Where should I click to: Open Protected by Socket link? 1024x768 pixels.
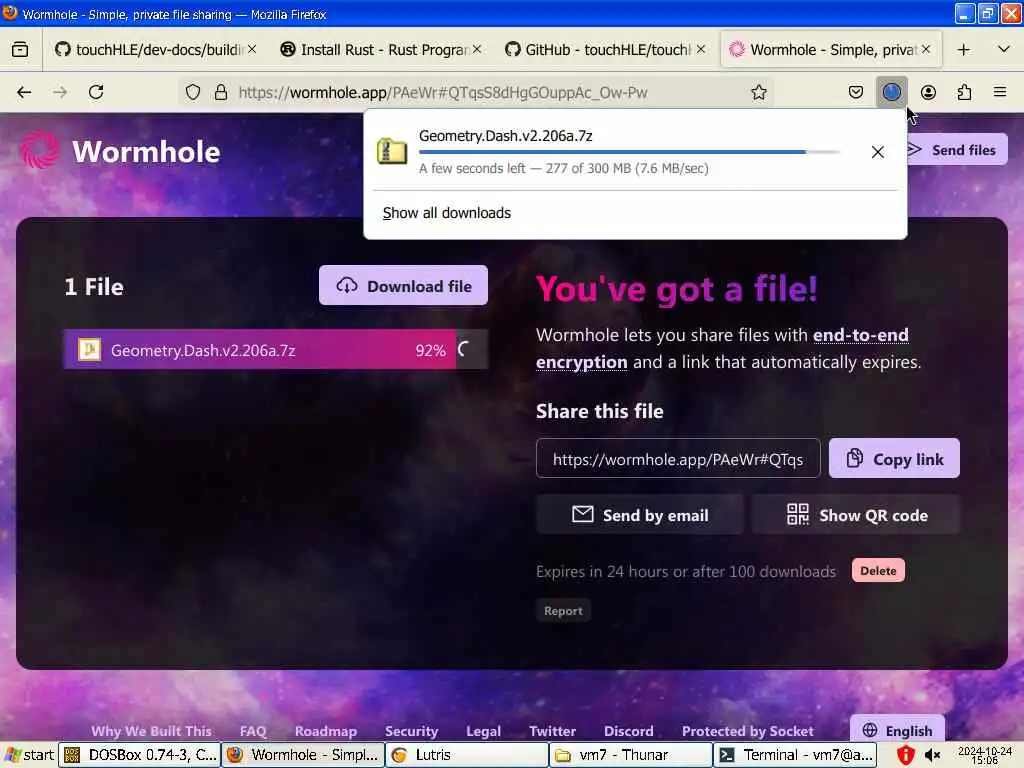click(x=748, y=731)
